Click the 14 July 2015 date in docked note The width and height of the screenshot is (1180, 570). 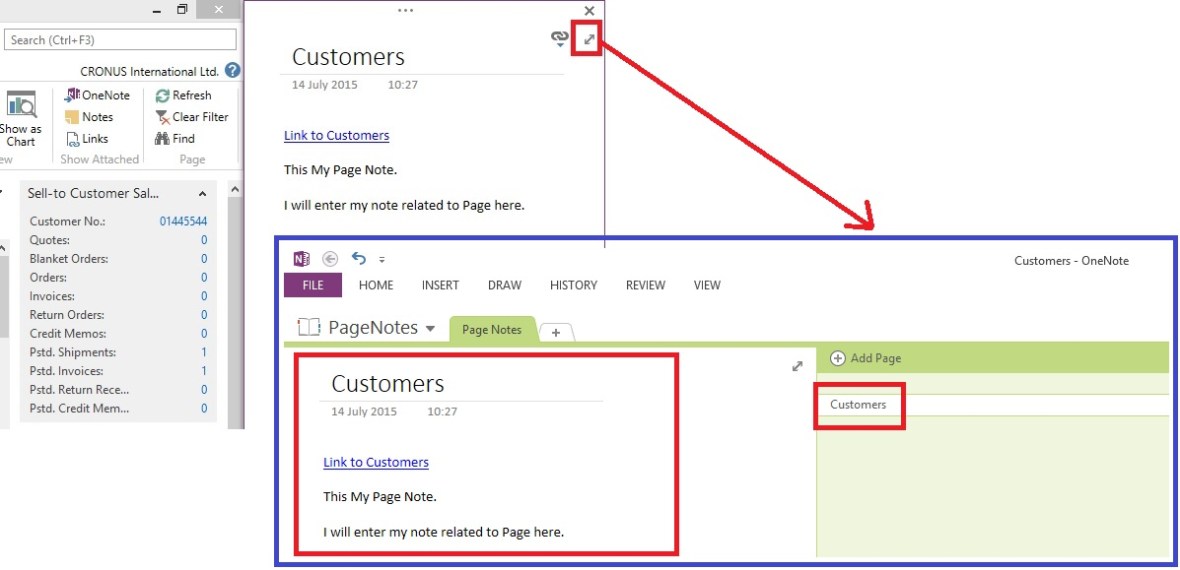(x=325, y=85)
